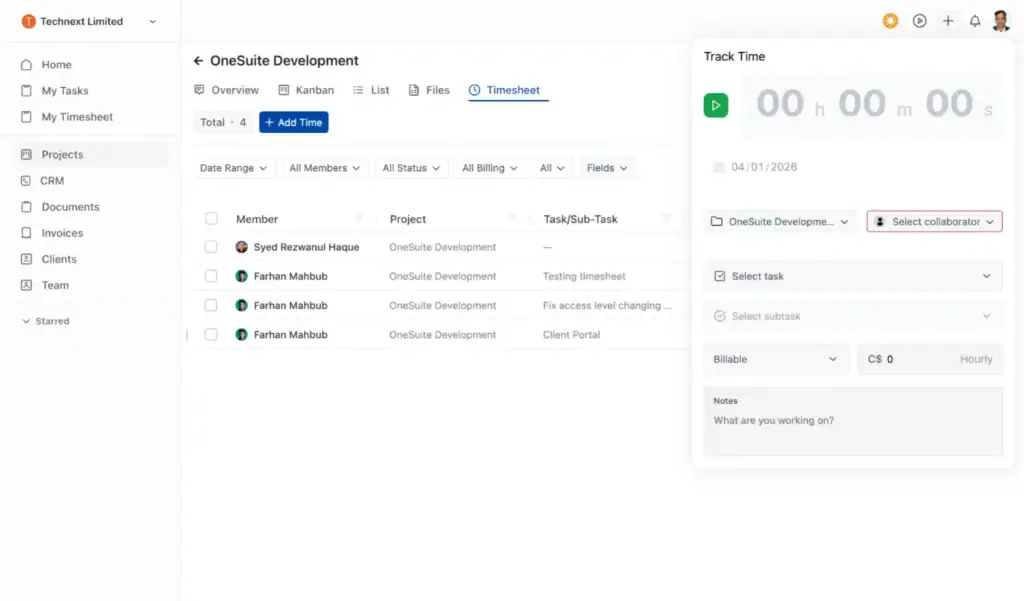Start the timer with the green play button

coord(715,104)
